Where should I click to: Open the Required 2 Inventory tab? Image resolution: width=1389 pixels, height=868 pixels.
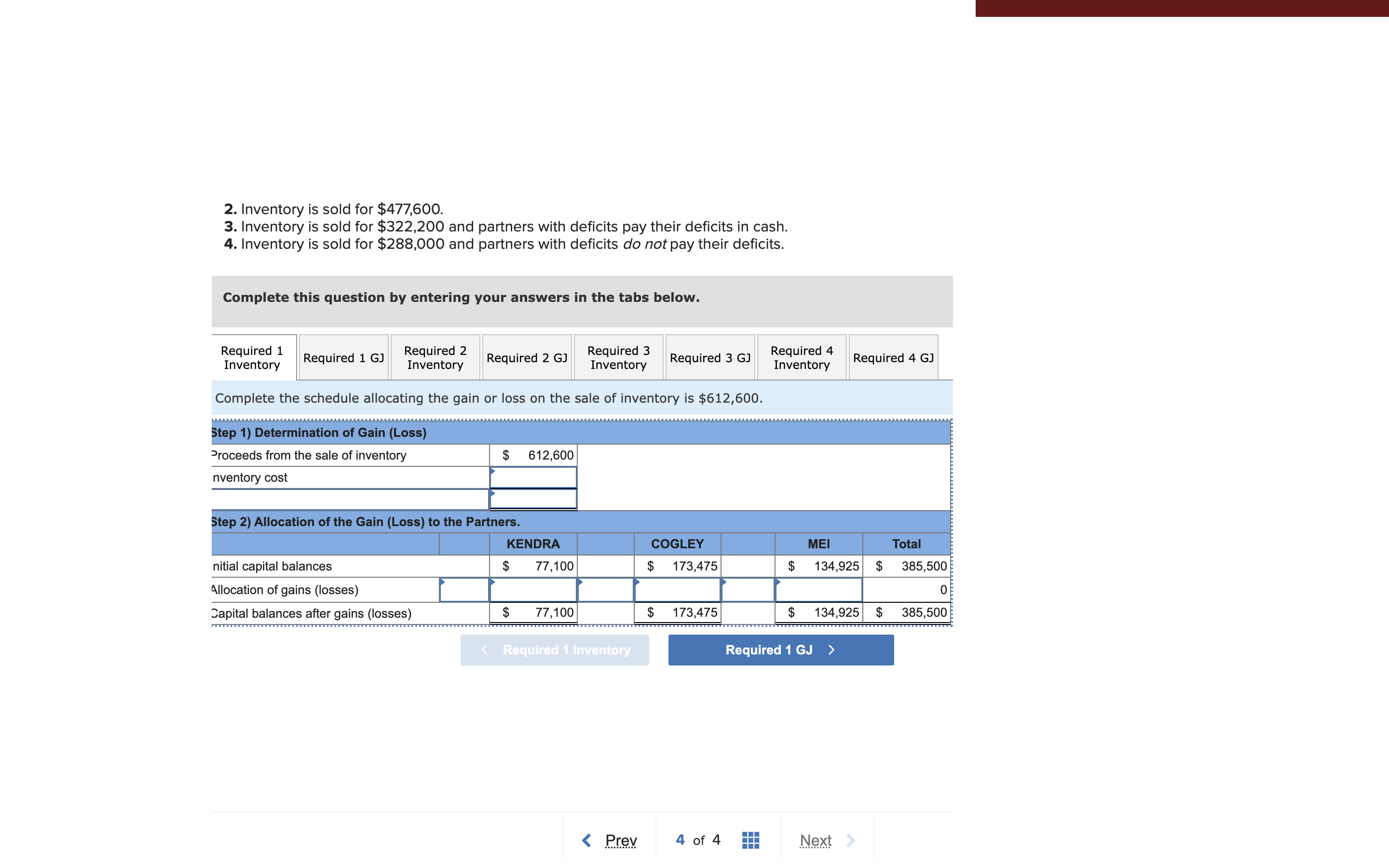[435, 358]
